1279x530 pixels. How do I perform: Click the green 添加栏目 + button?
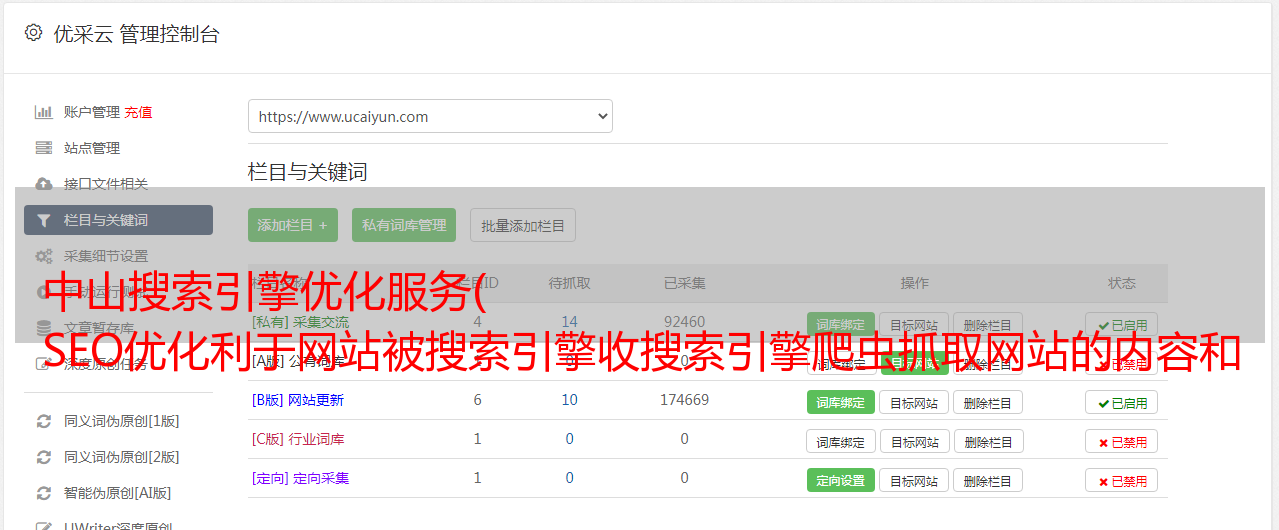[x=293, y=225]
